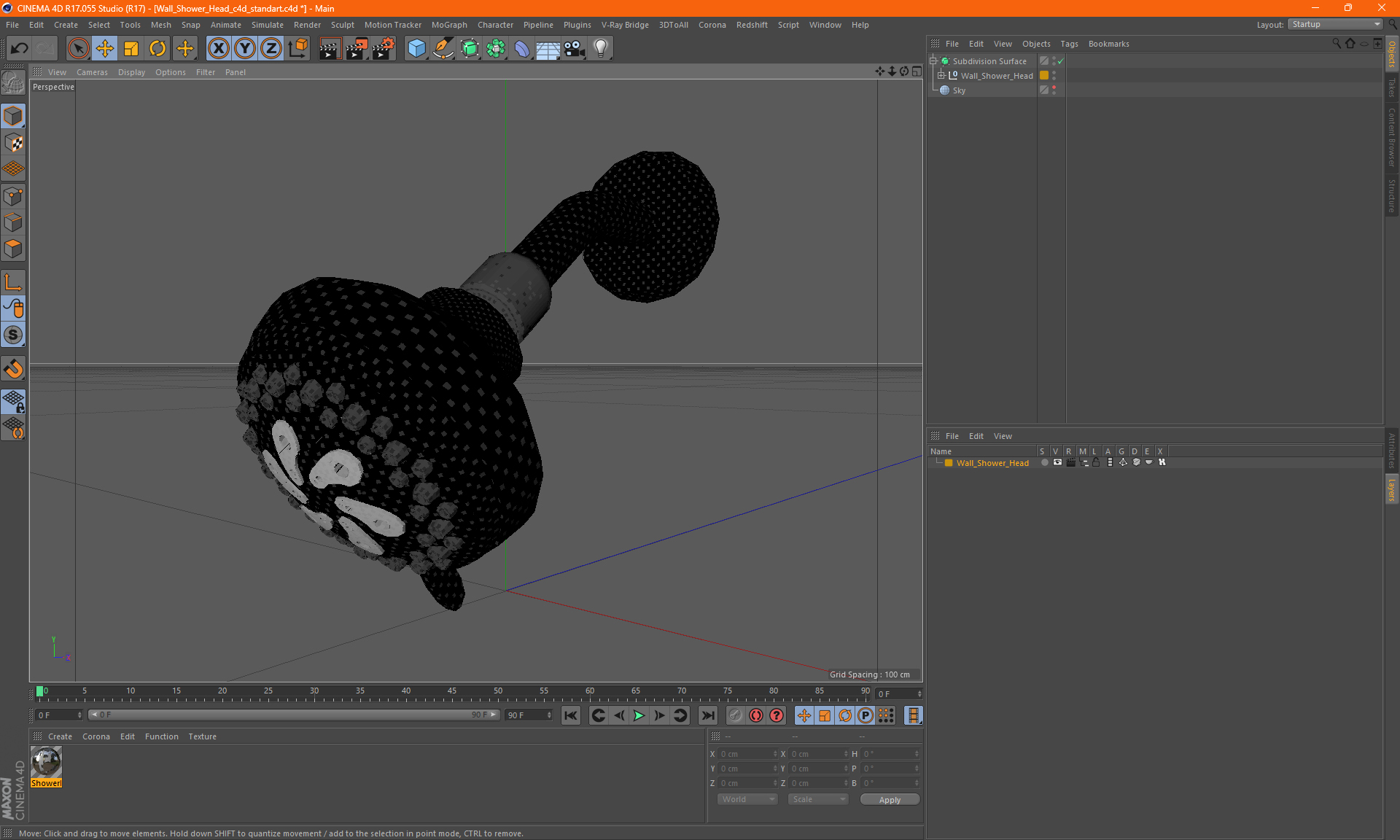The height and width of the screenshot is (840, 1400).
Task: Open viewport Display menu
Action: pos(131,72)
